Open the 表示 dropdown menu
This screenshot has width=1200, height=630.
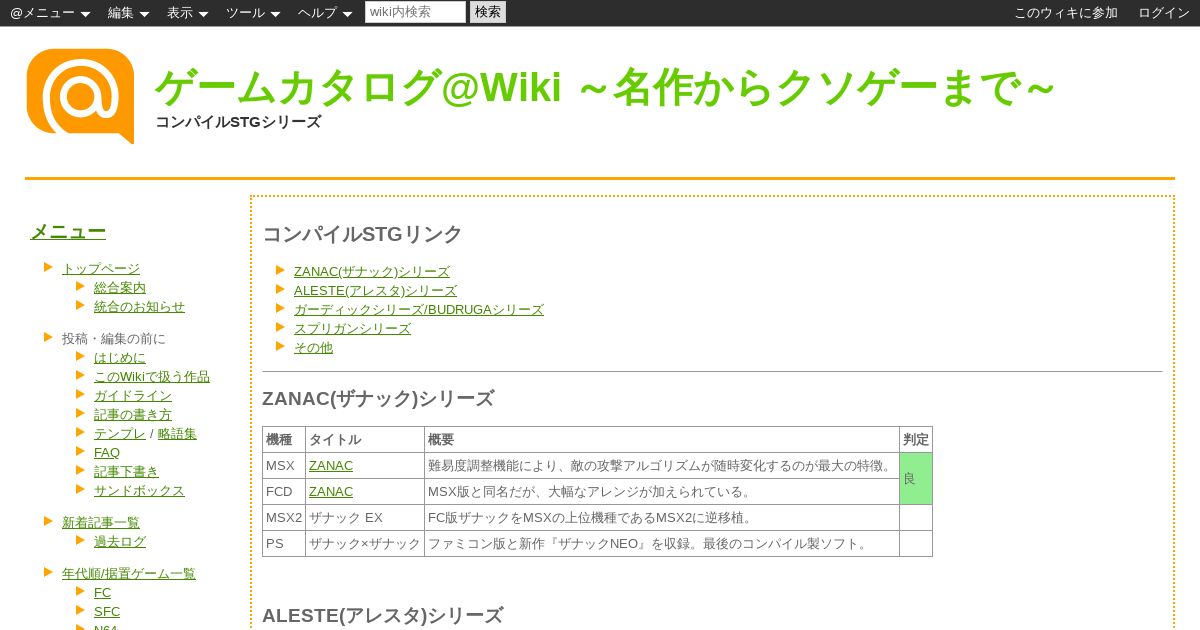187,13
